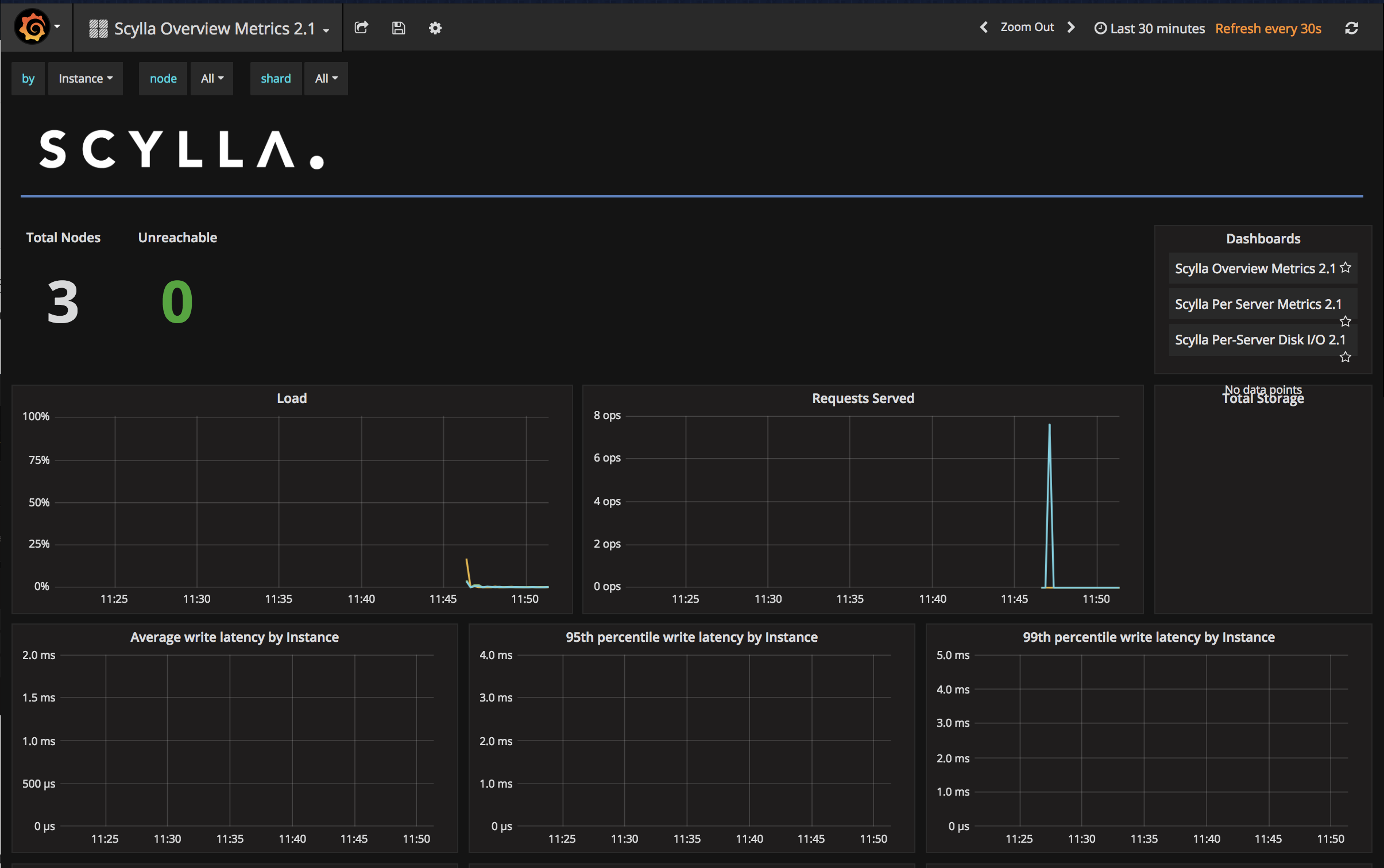Click the 'No data points' message
Image resolution: width=1384 pixels, height=868 pixels.
[x=1263, y=389]
